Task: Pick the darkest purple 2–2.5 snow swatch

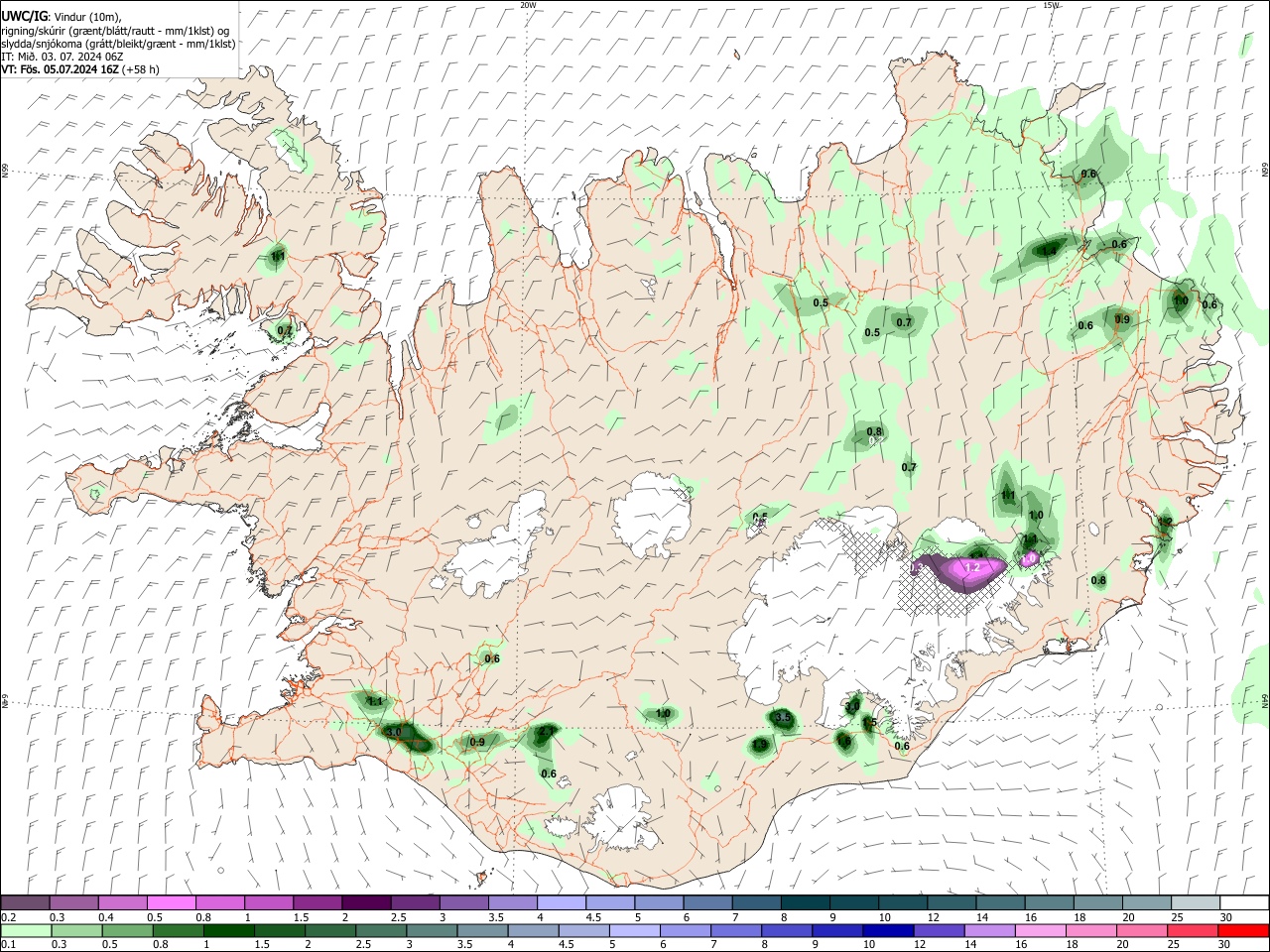Action: pyautogui.click(x=366, y=902)
